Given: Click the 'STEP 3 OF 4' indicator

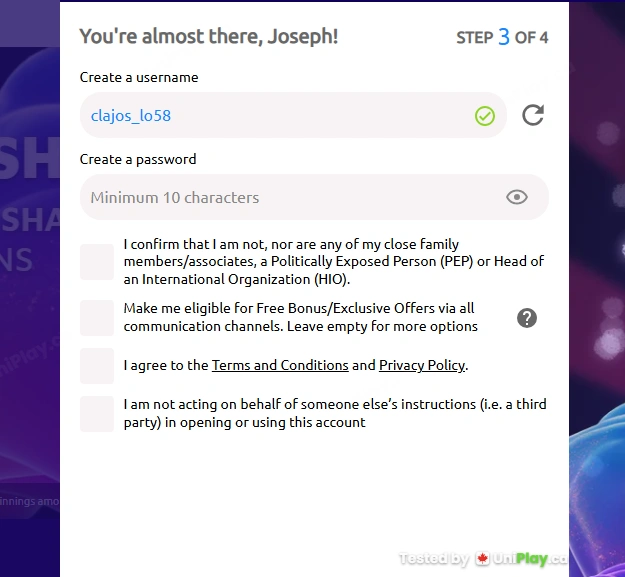Looking at the screenshot, I should [x=502, y=37].
